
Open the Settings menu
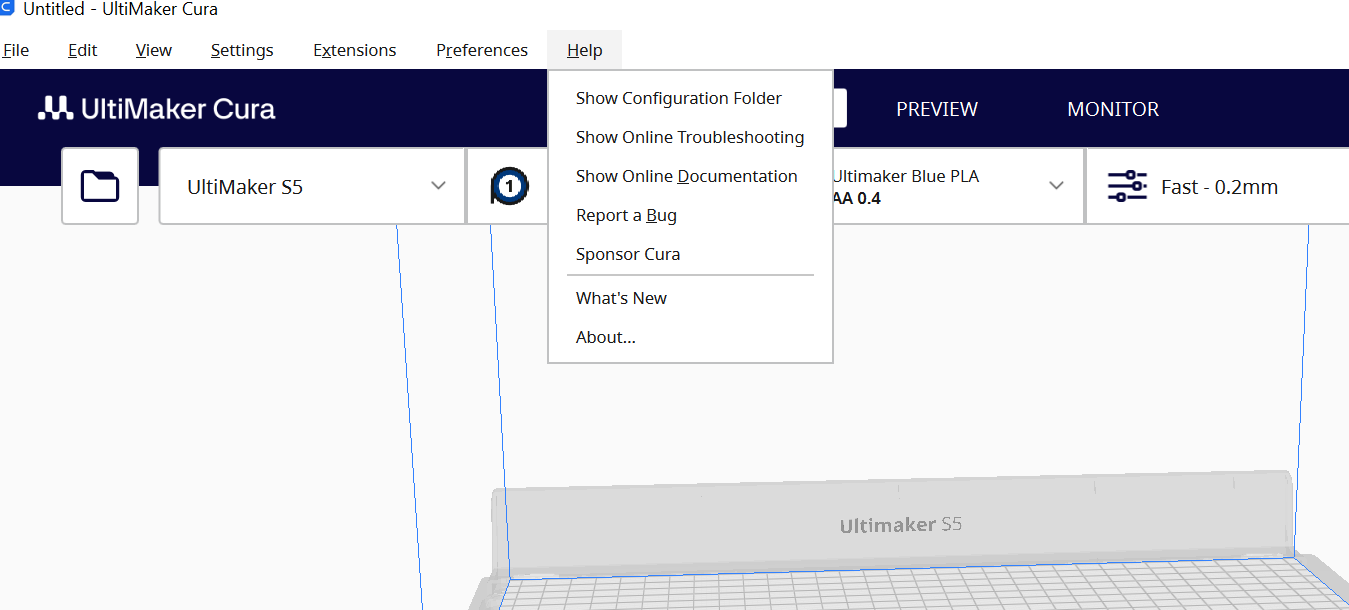tap(242, 50)
